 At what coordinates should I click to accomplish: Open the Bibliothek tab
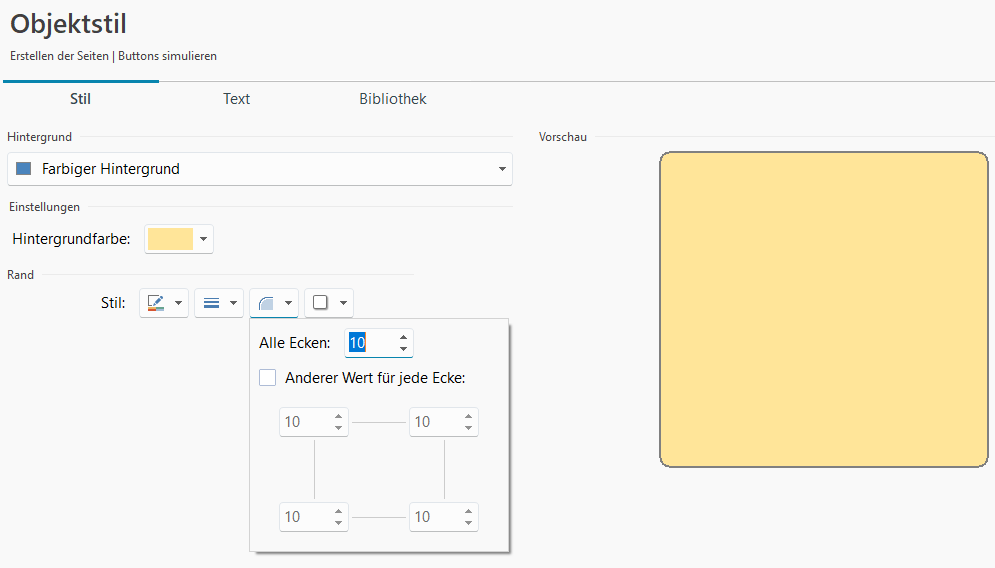393,99
